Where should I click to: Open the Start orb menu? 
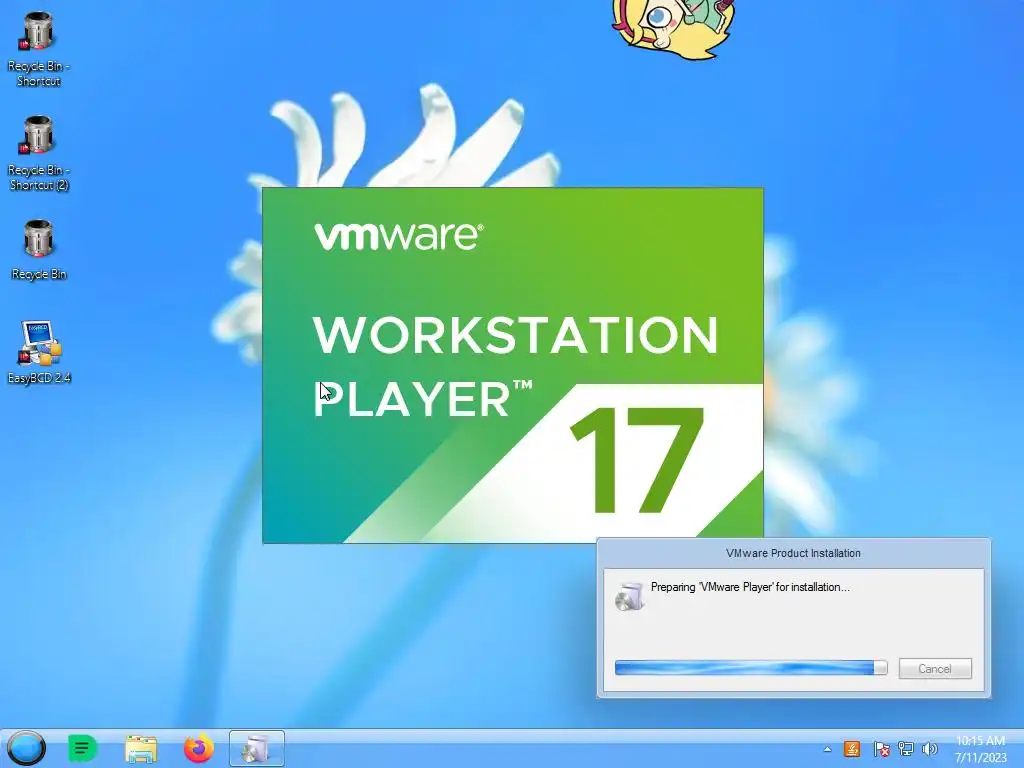coord(26,748)
